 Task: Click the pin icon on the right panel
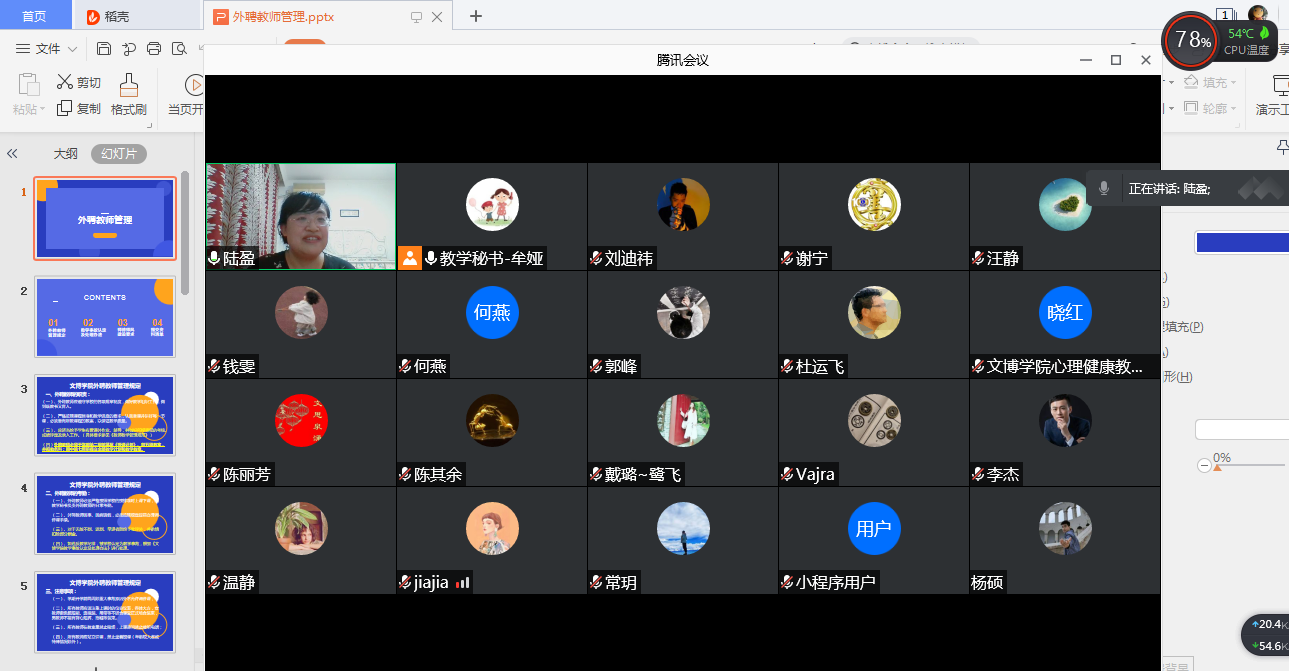pyautogui.click(x=1282, y=148)
